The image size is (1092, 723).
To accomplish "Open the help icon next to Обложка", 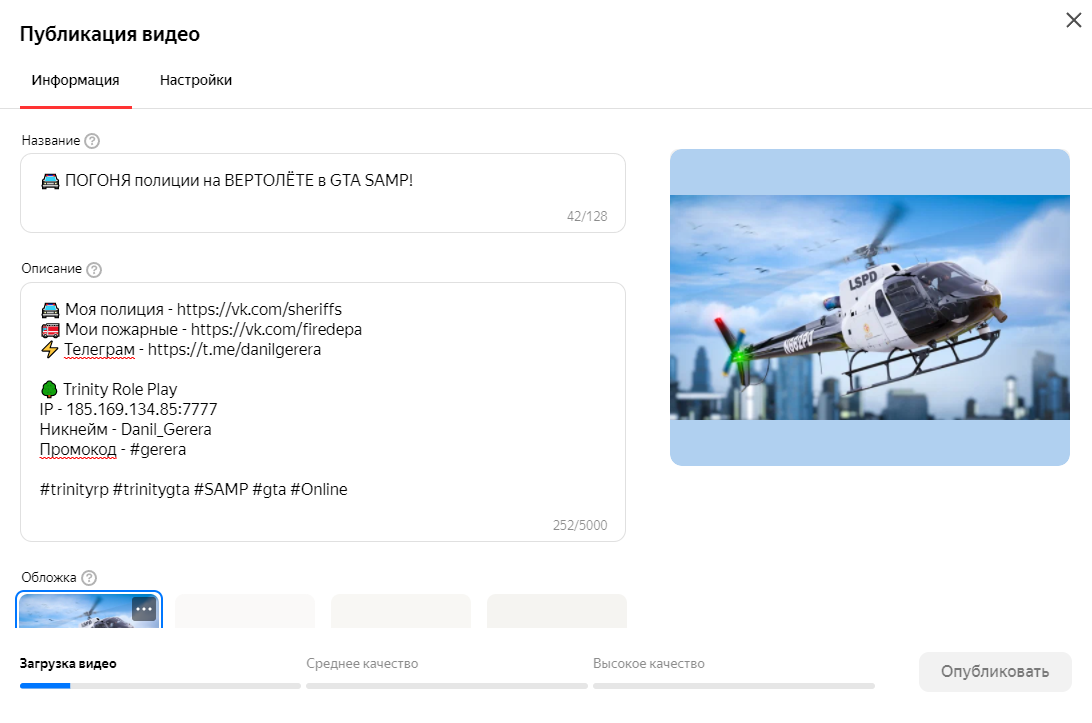I will pos(89,578).
